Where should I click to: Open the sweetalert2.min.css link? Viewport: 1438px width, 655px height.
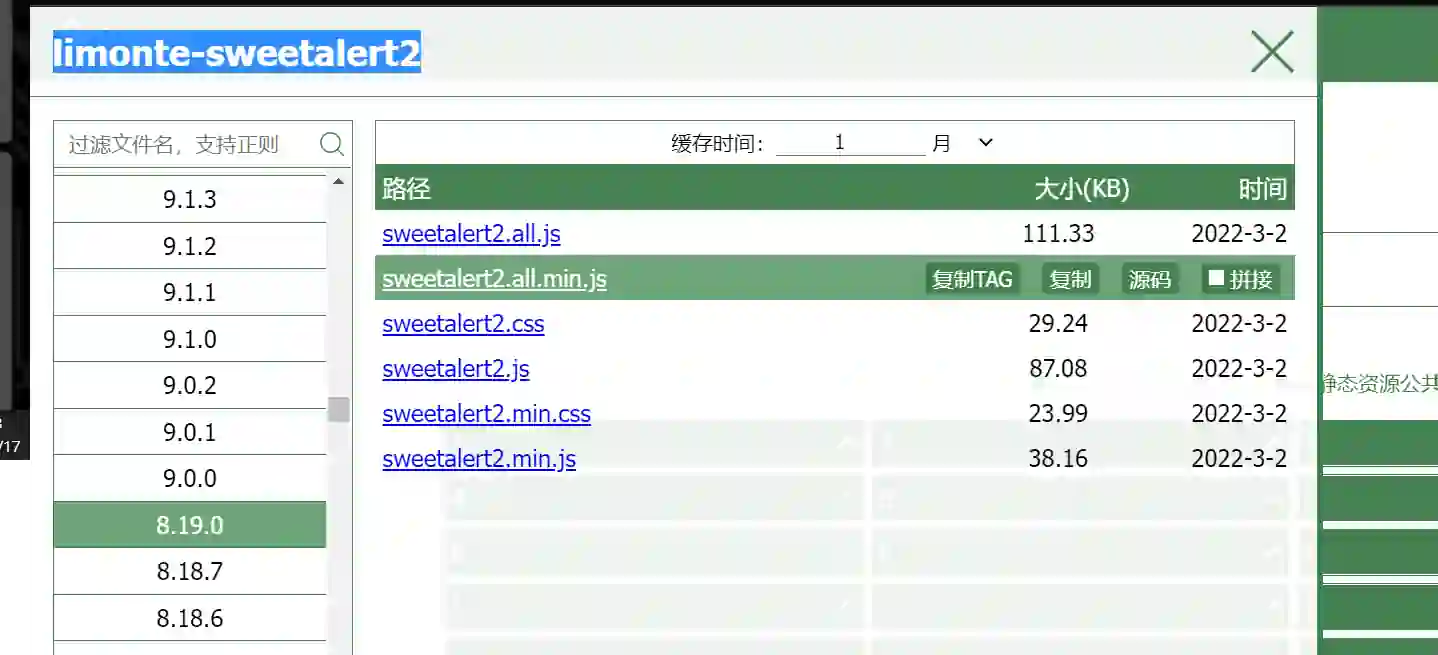click(486, 414)
